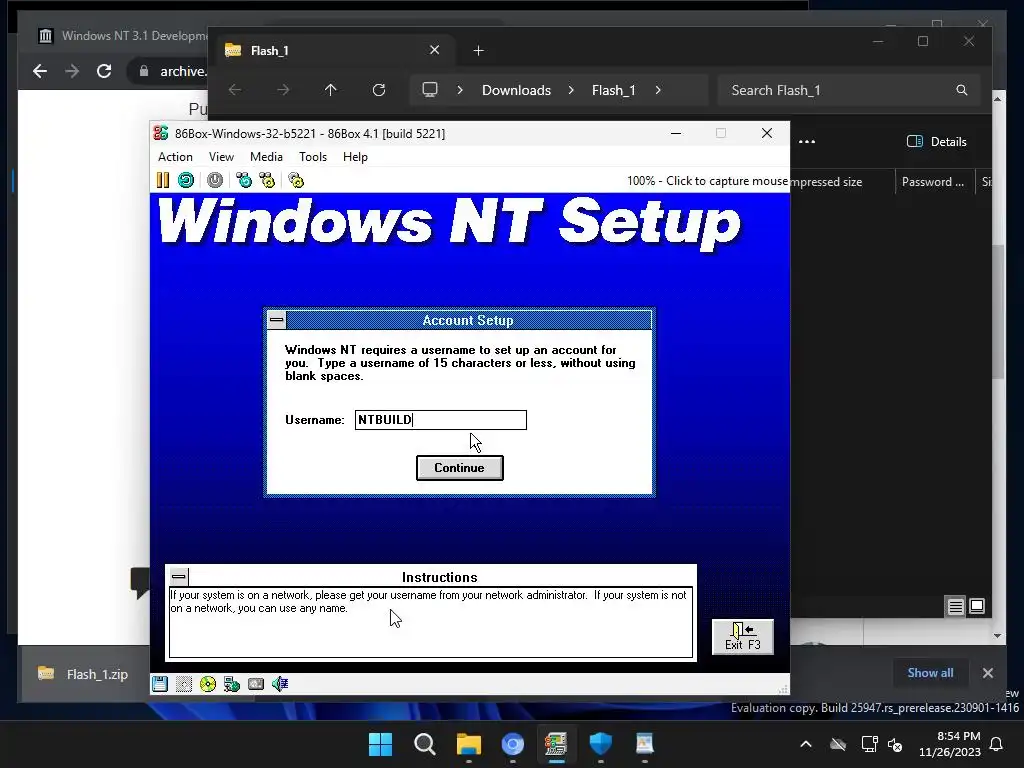Click the CD-ROM drive status icon
The image size is (1024, 768).
(x=208, y=684)
